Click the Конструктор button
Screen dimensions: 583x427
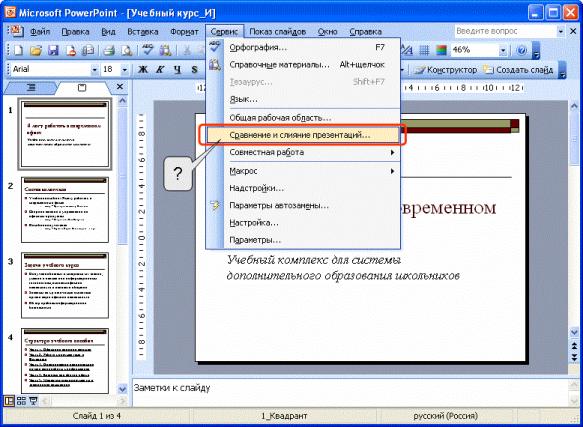446,70
